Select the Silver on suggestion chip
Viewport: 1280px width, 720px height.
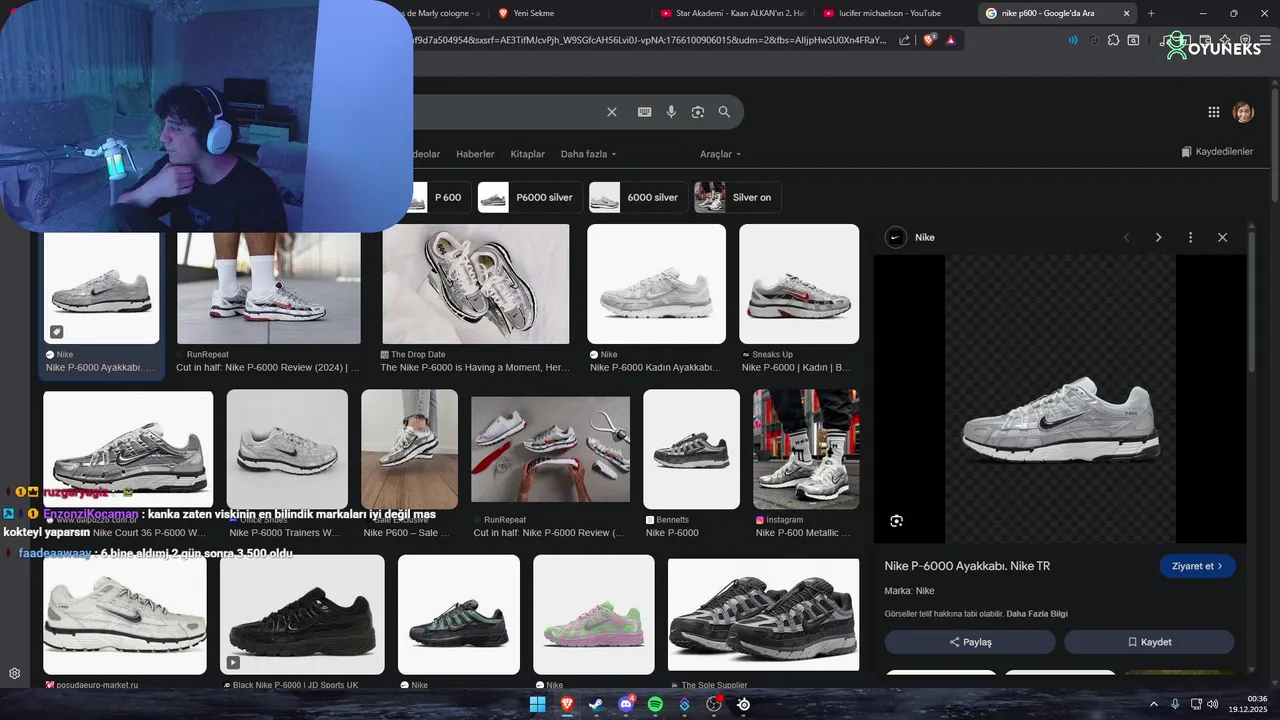pyautogui.click(x=738, y=197)
